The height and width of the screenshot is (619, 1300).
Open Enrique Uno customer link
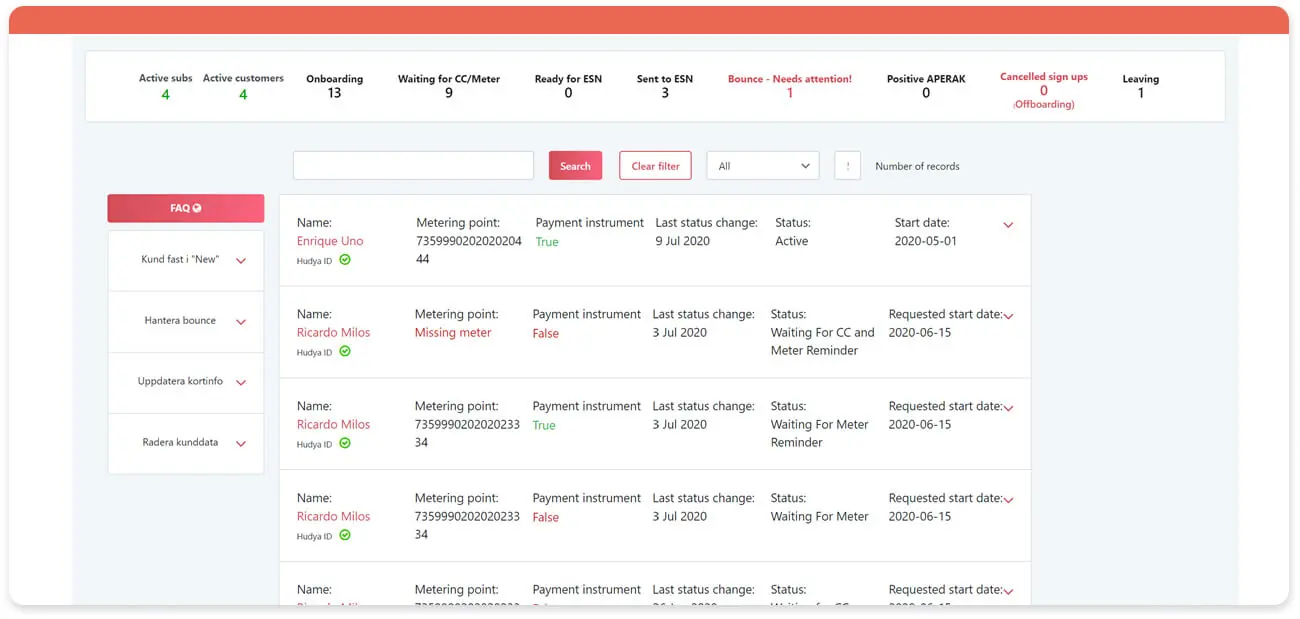click(x=330, y=241)
